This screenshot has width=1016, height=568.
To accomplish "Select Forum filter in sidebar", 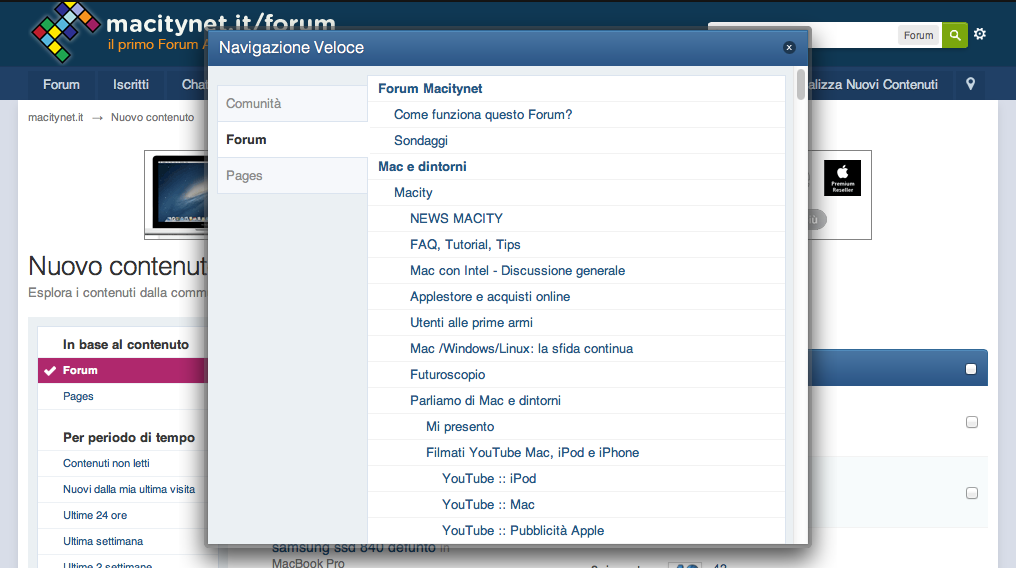I will click(122, 370).
